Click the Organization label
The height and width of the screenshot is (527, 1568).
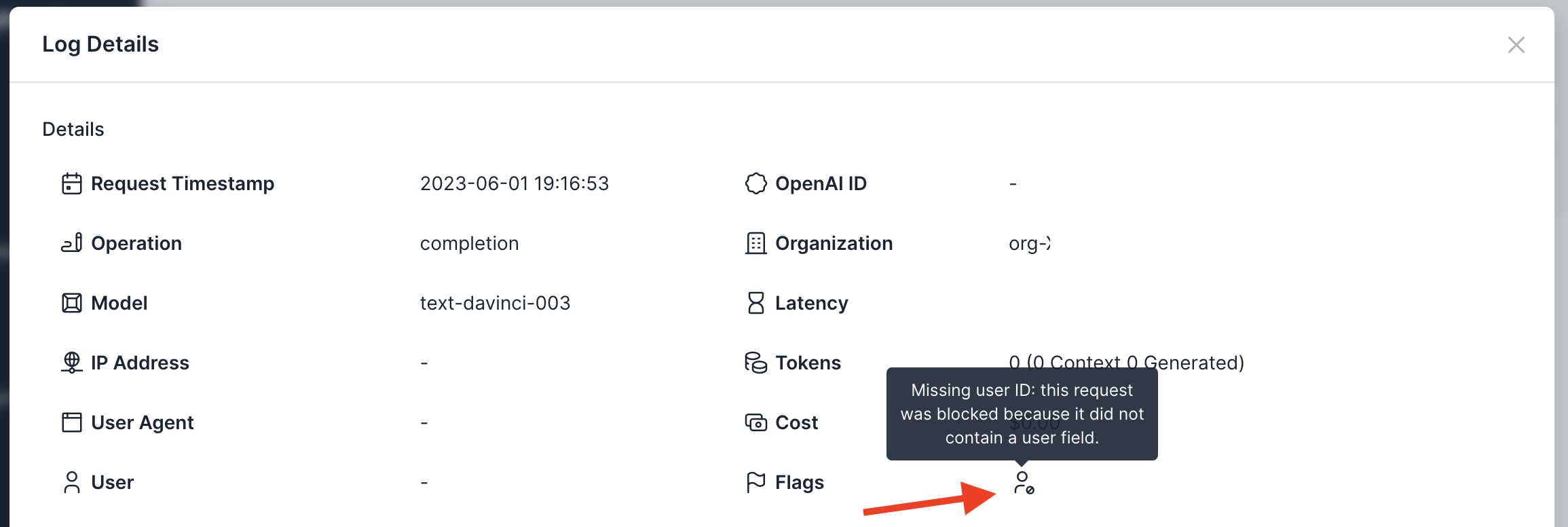pyautogui.click(x=834, y=244)
